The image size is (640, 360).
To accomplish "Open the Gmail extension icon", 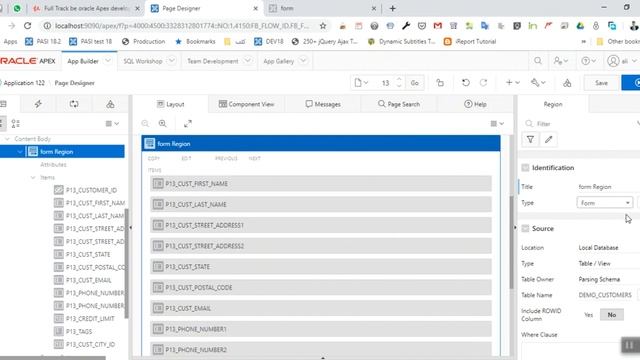I will click(x=438, y=26).
